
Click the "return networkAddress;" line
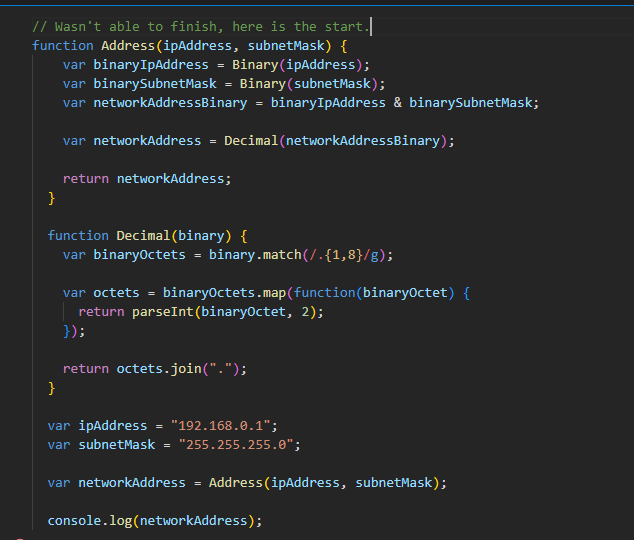(x=147, y=179)
